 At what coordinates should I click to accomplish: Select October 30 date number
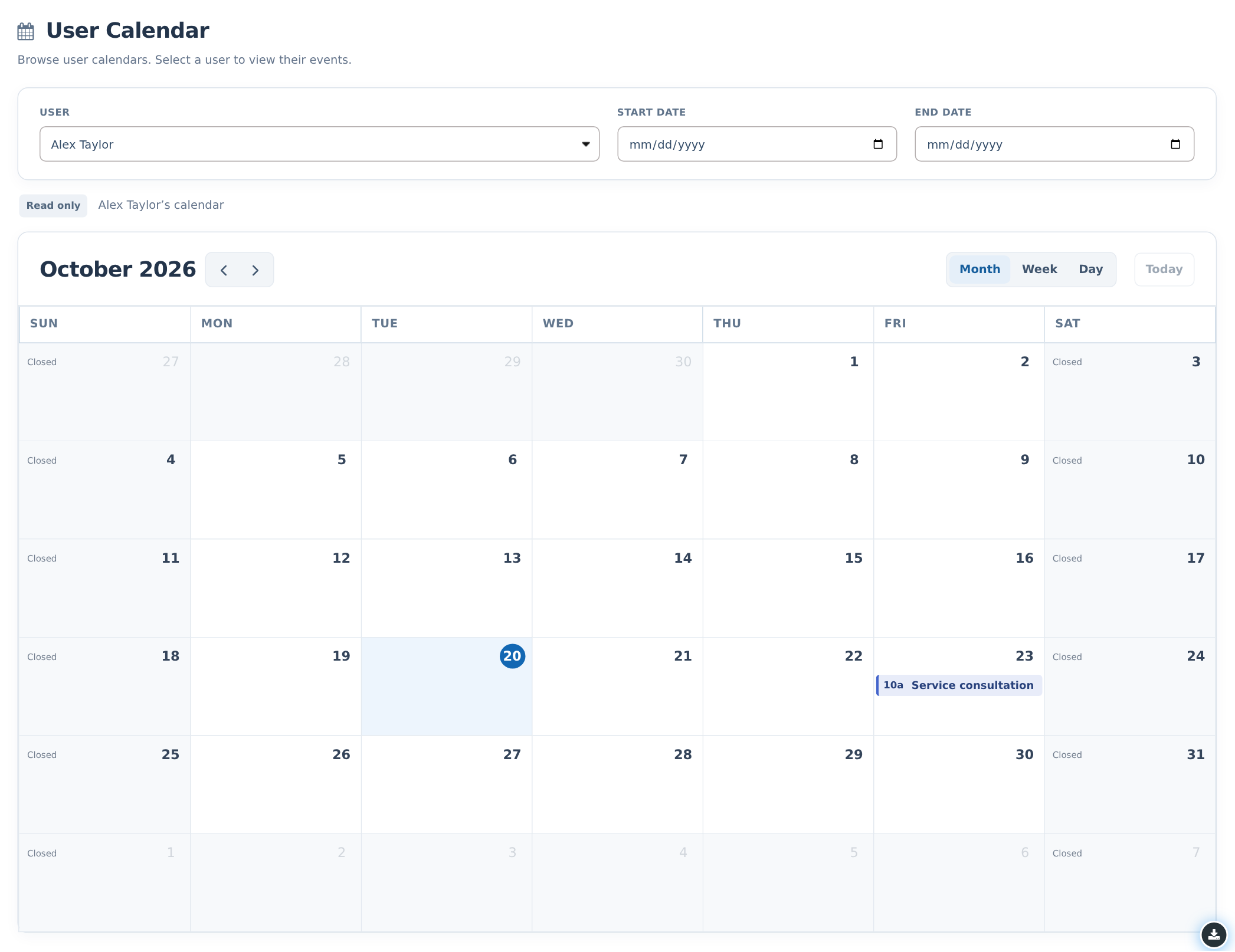tap(1024, 754)
